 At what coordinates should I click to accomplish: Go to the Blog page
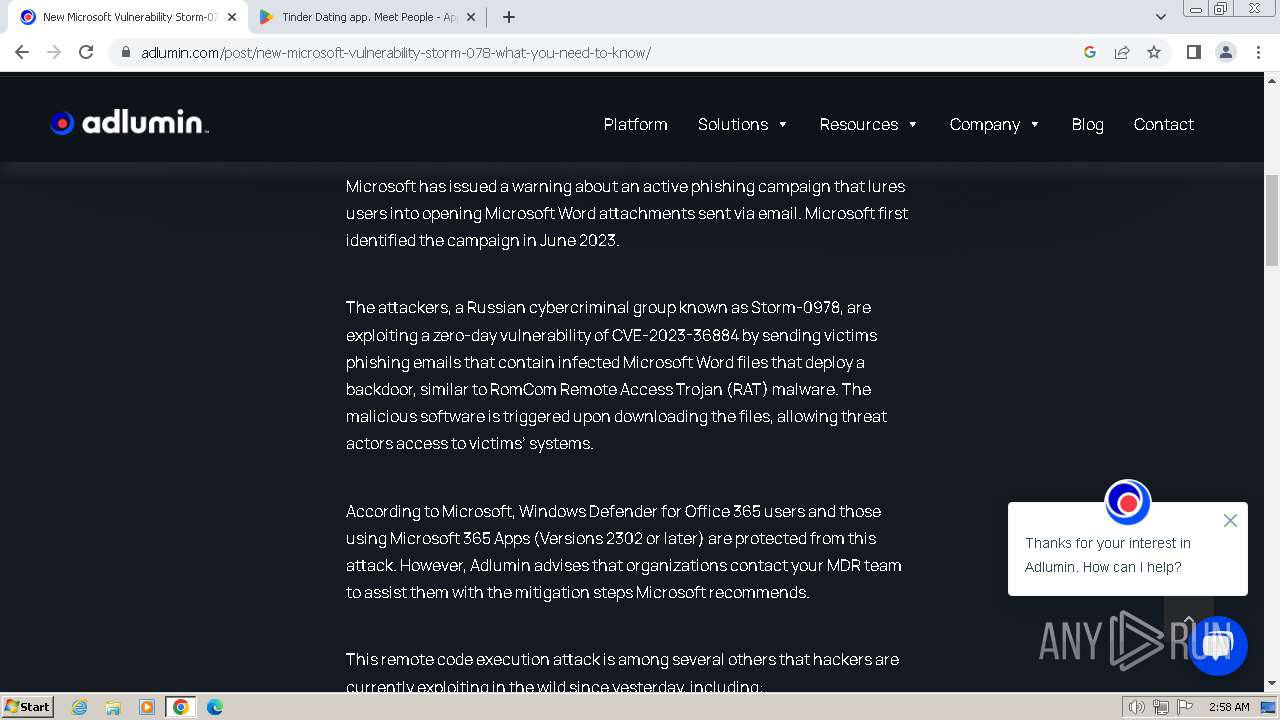[1087, 124]
